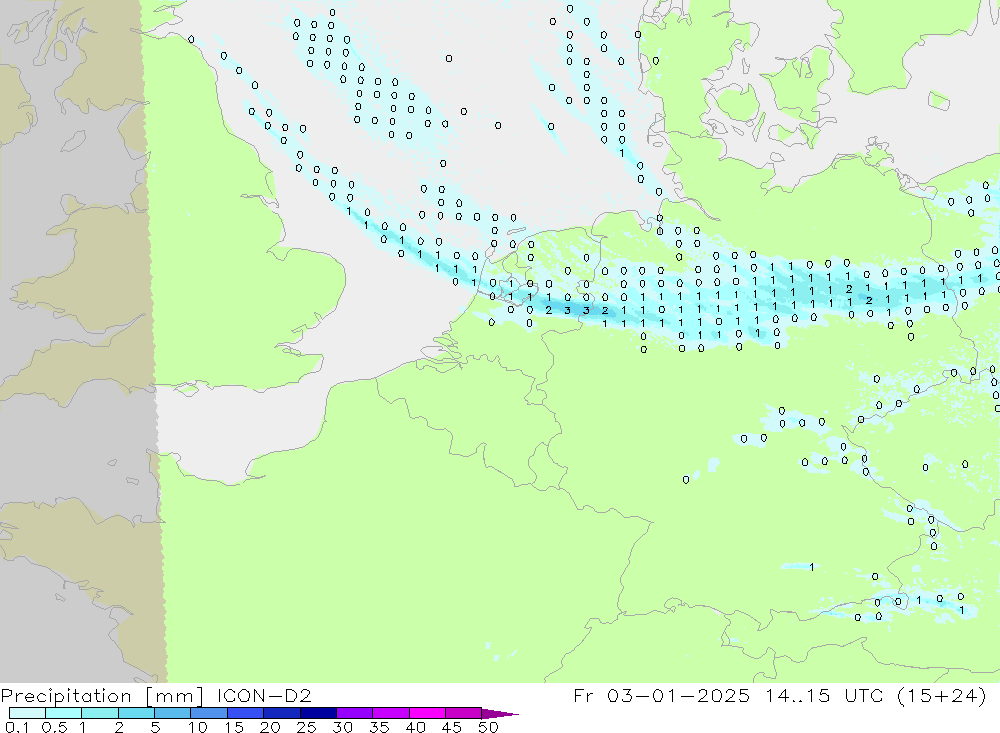Click the 'ICON-D2' model label
Screen dimensions: 1000x733
pyautogui.click(x=264, y=695)
